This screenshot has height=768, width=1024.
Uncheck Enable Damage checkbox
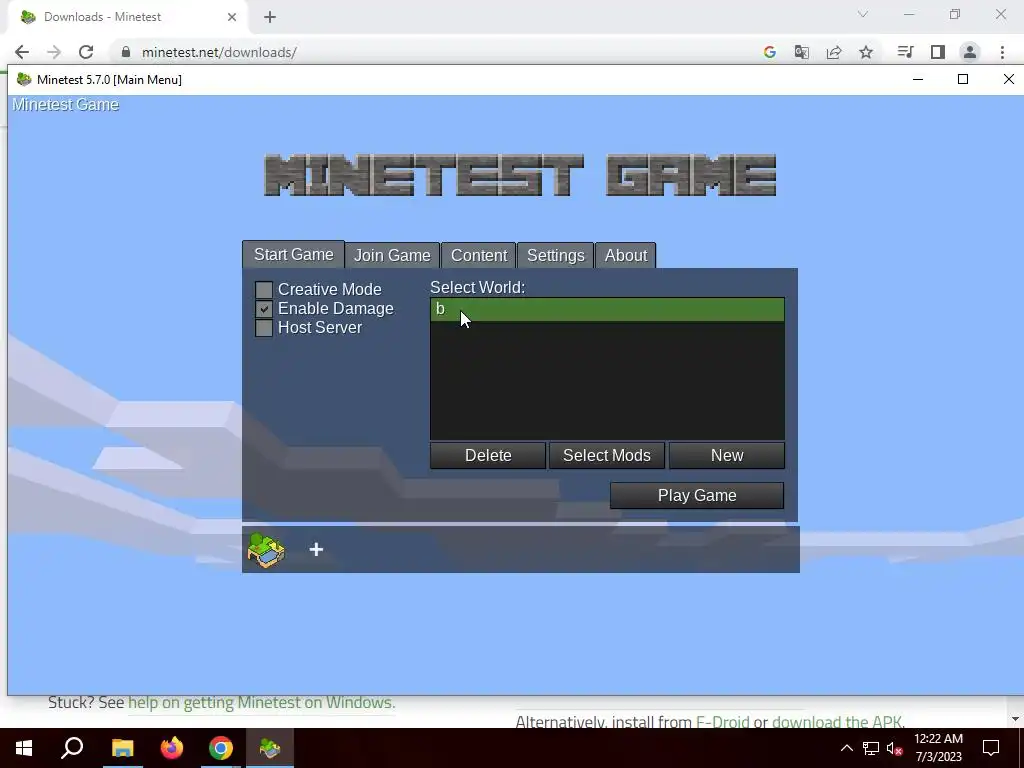(264, 309)
